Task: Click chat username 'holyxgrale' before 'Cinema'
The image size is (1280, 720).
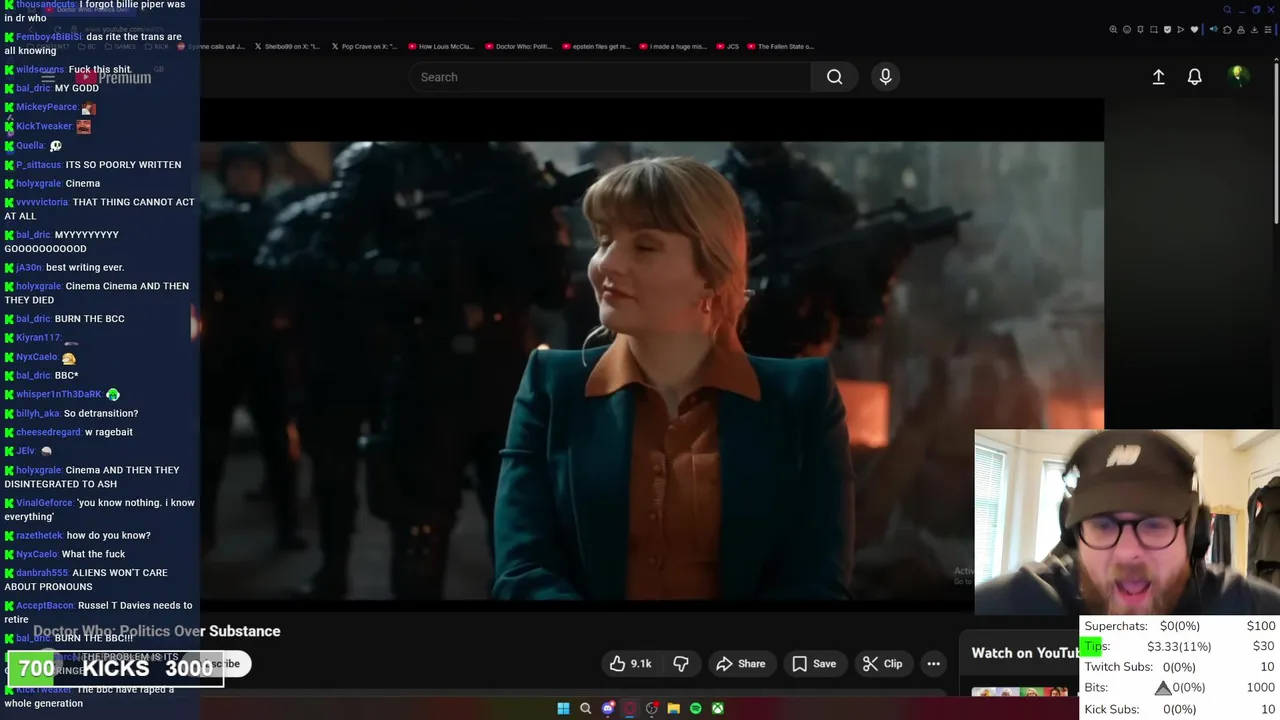Action: point(39,183)
